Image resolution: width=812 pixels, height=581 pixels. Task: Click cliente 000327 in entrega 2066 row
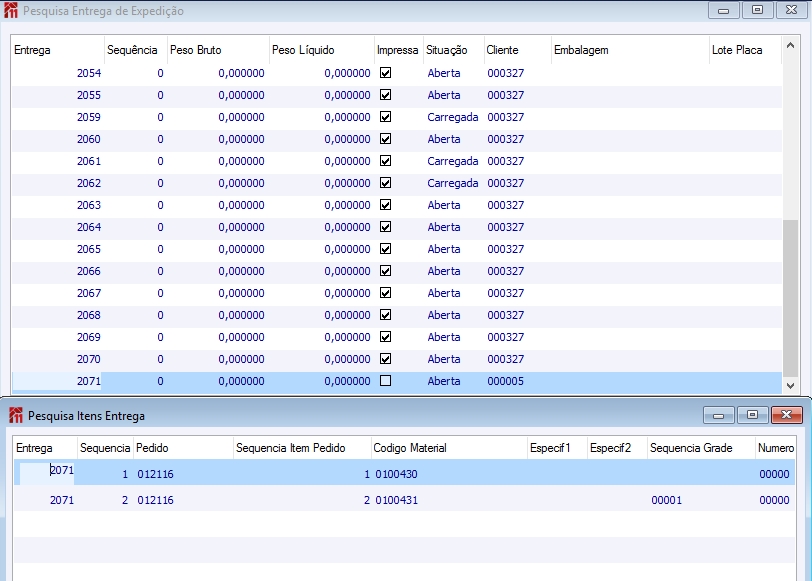[505, 271]
